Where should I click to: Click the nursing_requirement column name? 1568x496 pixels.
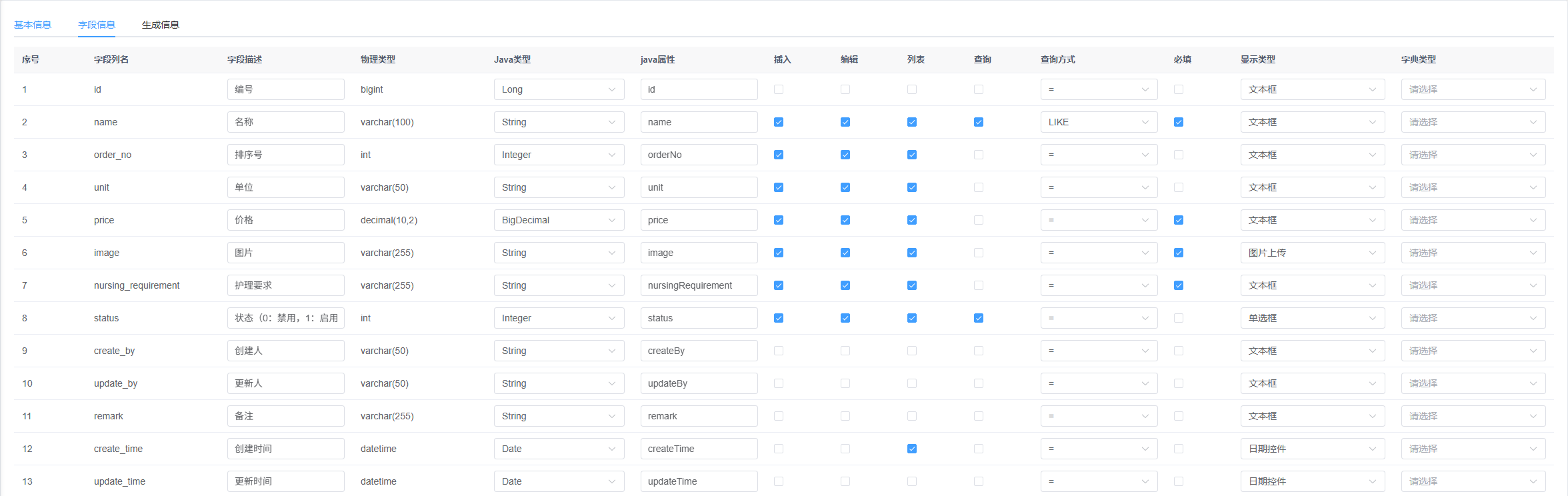137,285
